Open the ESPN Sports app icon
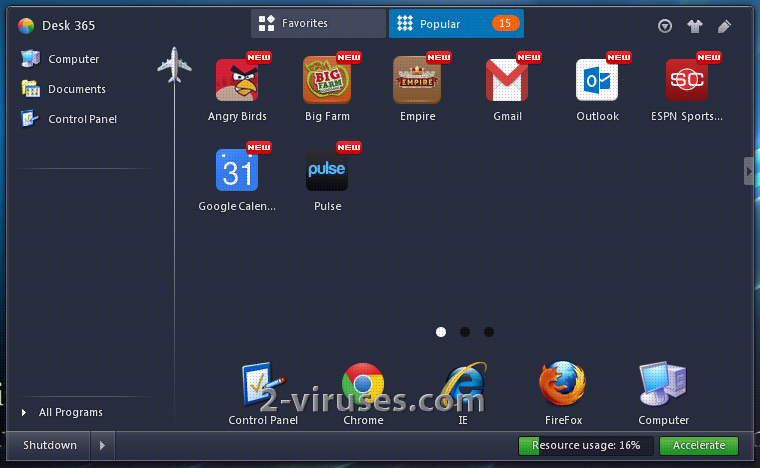The height and width of the screenshot is (468, 760). 687,80
